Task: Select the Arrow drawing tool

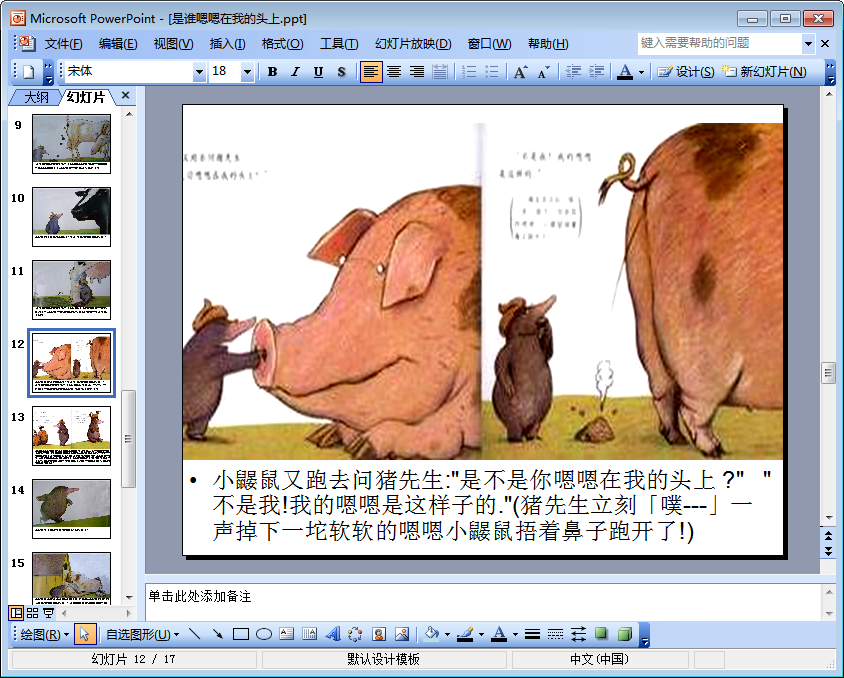Action: pyautogui.click(x=217, y=634)
